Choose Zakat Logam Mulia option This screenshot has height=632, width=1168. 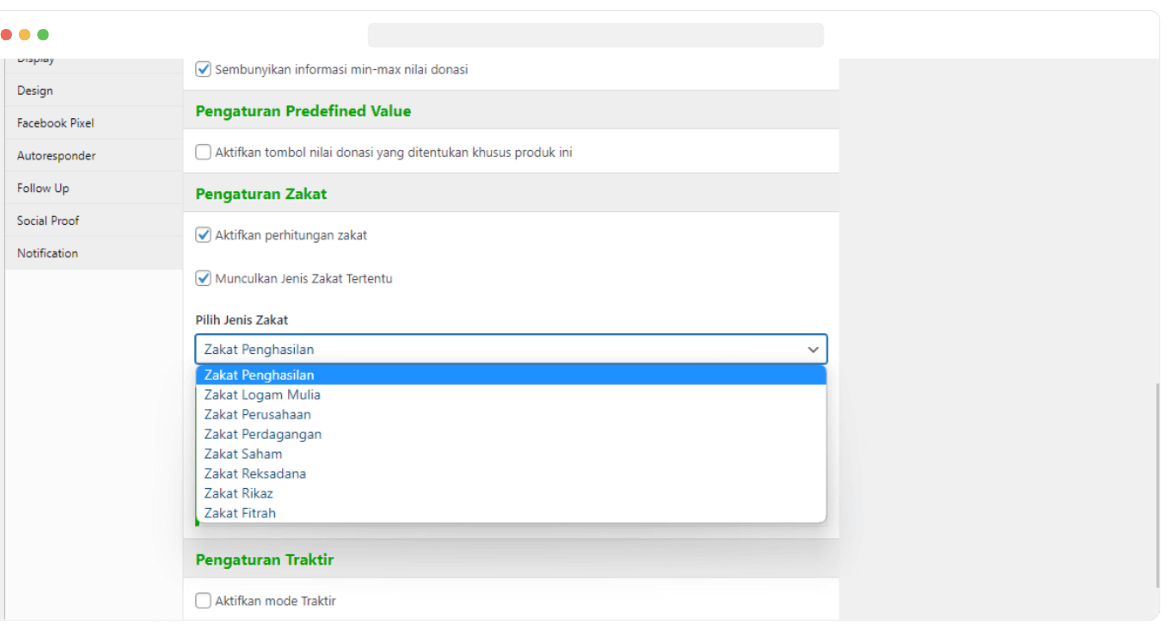click(x=262, y=395)
